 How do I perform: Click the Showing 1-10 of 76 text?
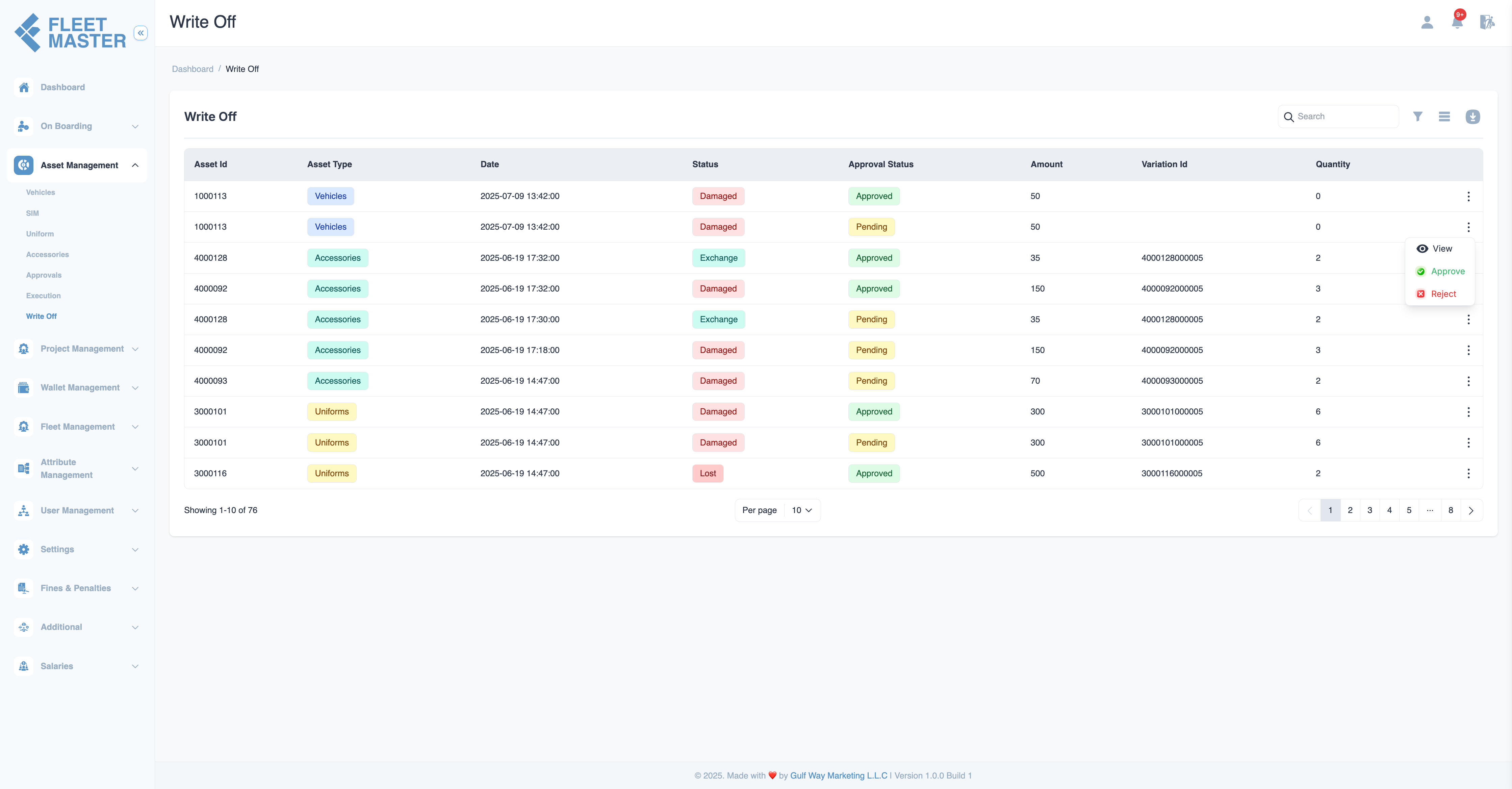point(221,510)
